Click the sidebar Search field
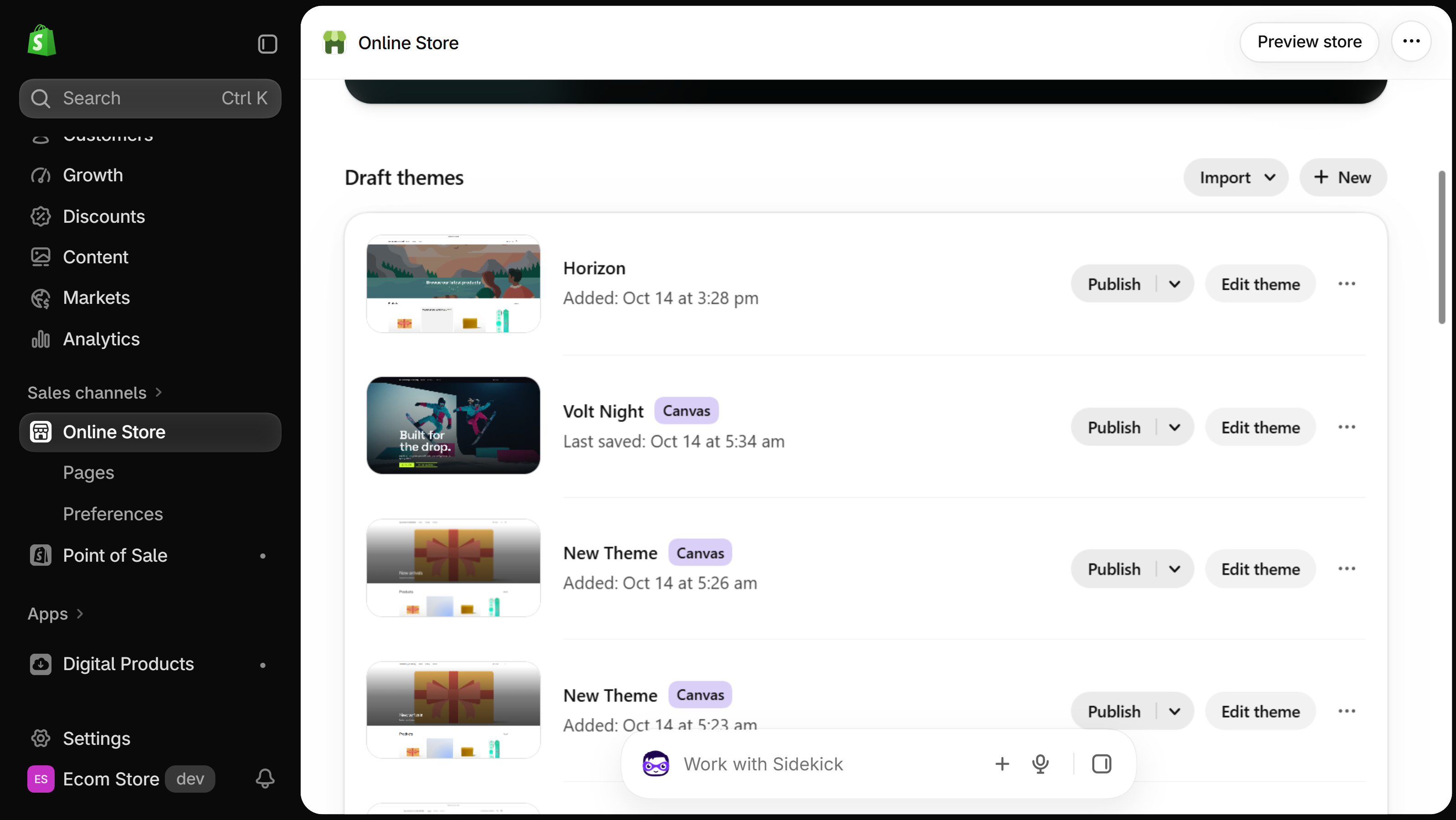This screenshot has width=1456, height=820. pyautogui.click(x=150, y=98)
